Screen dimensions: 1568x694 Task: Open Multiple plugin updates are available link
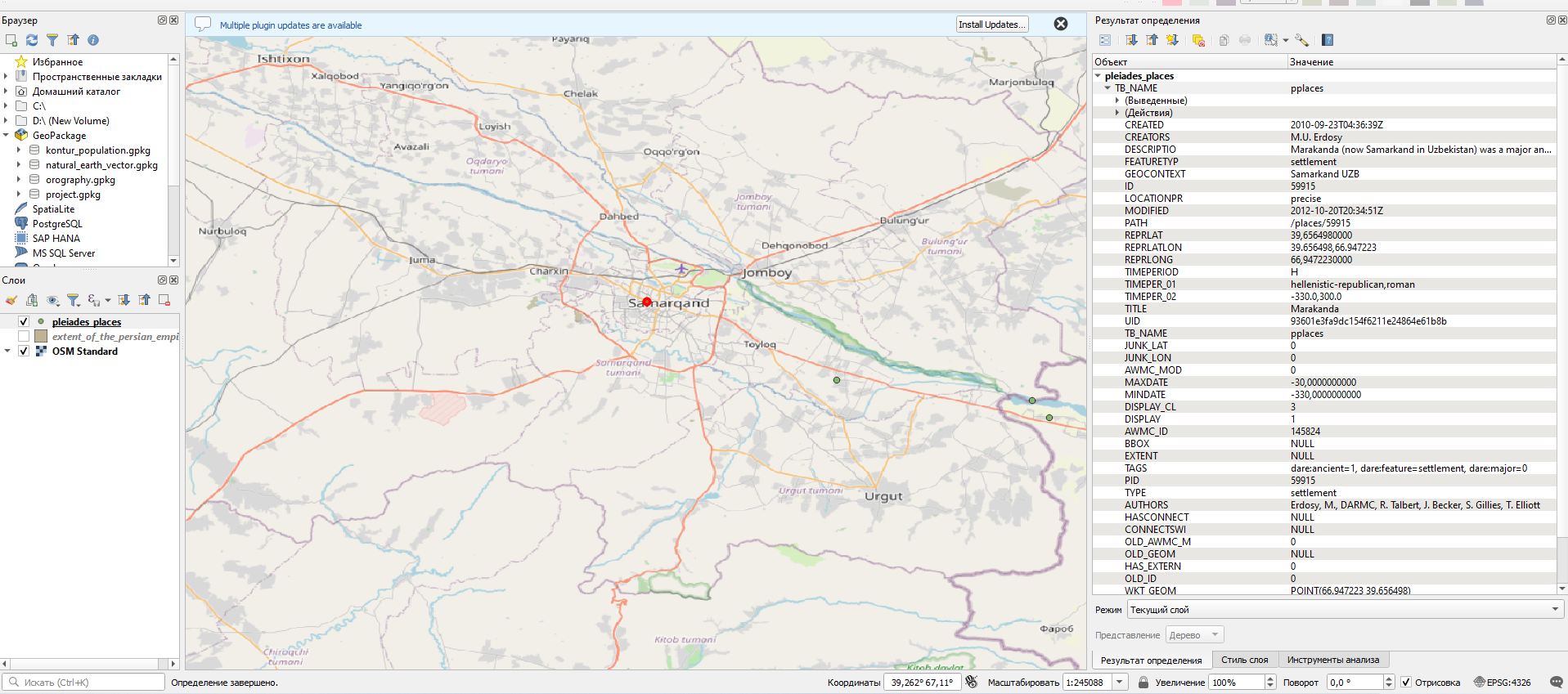click(x=290, y=25)
